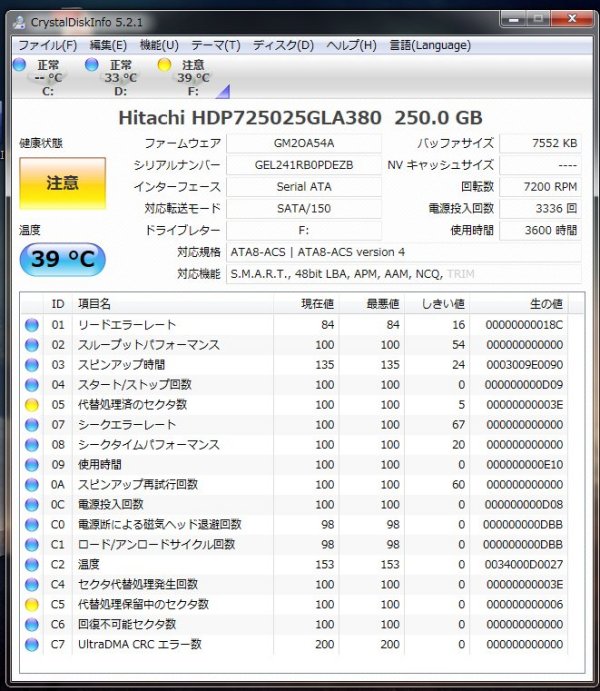Screen dimensions: 600x691
Task: Click the yellow 注意 health status button
Action: 63,183
